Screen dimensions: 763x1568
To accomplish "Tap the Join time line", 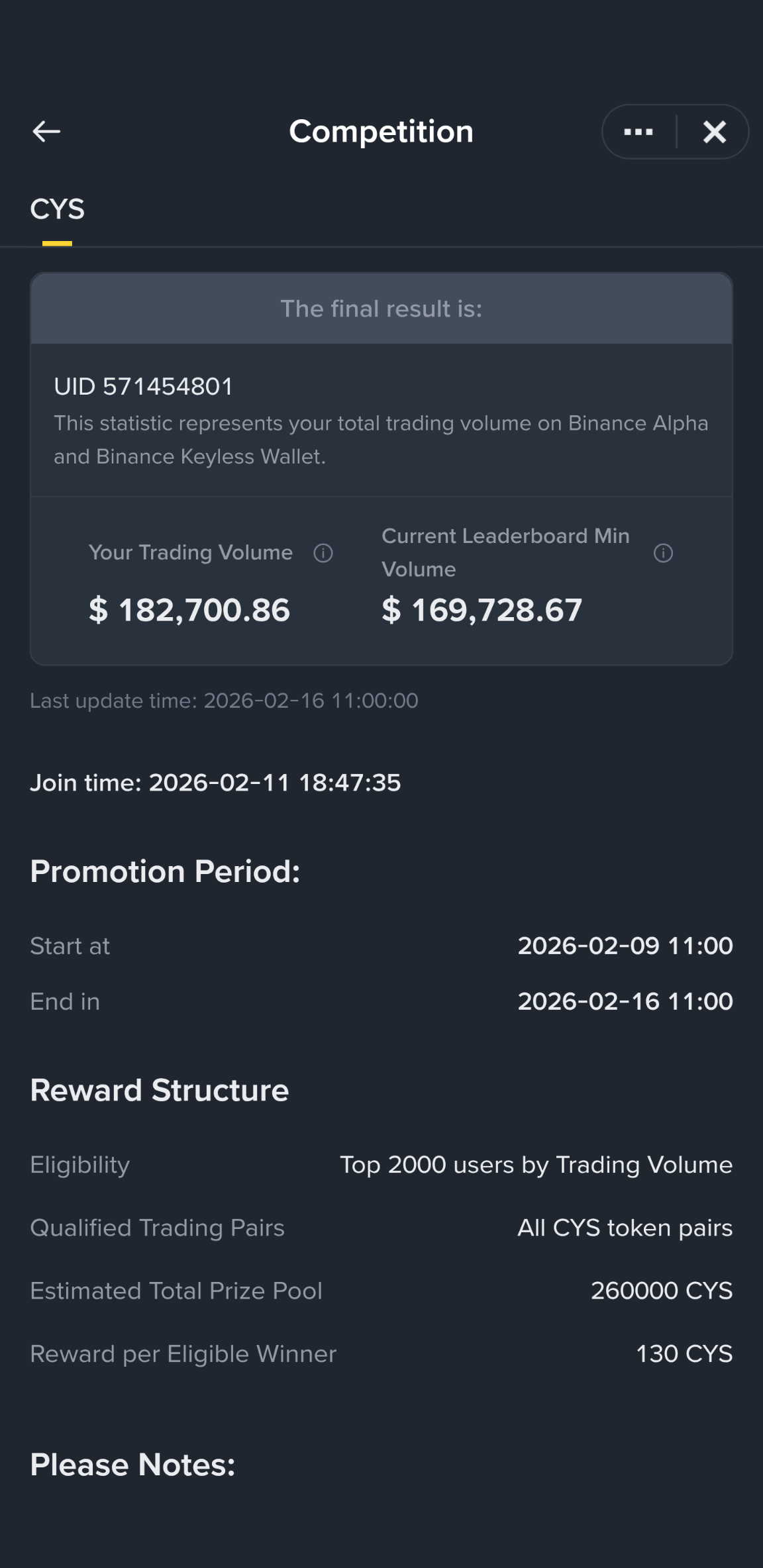I will [x=215, y=783].
